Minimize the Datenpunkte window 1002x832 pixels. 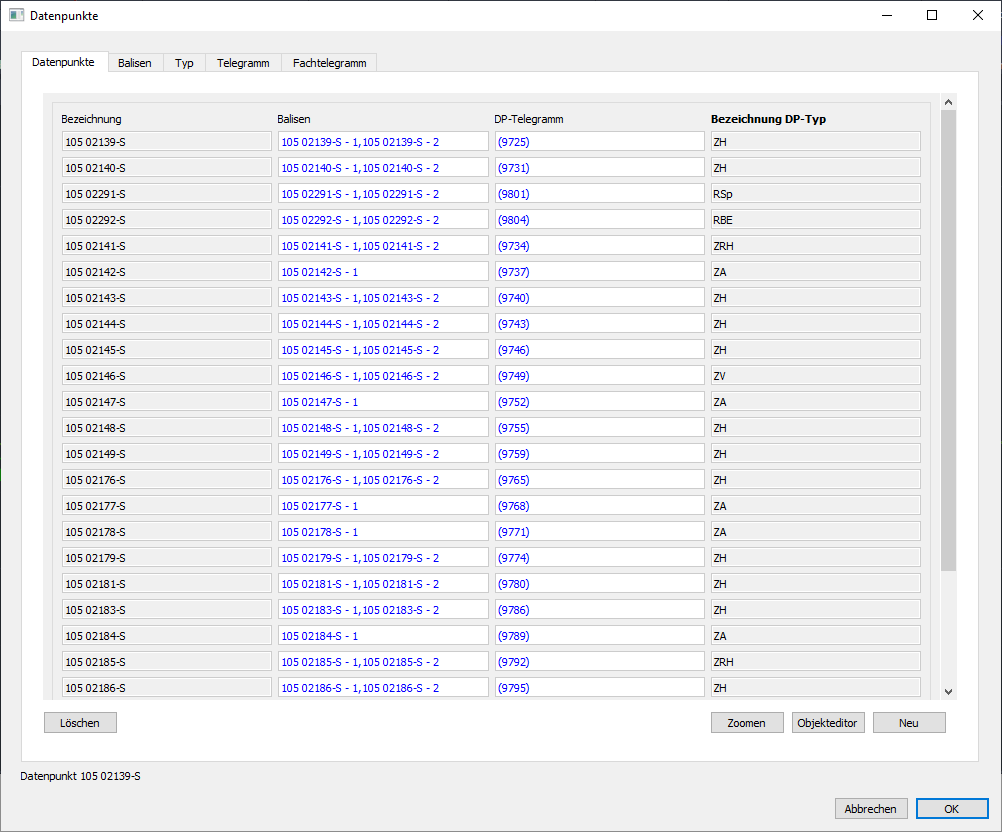887,15
